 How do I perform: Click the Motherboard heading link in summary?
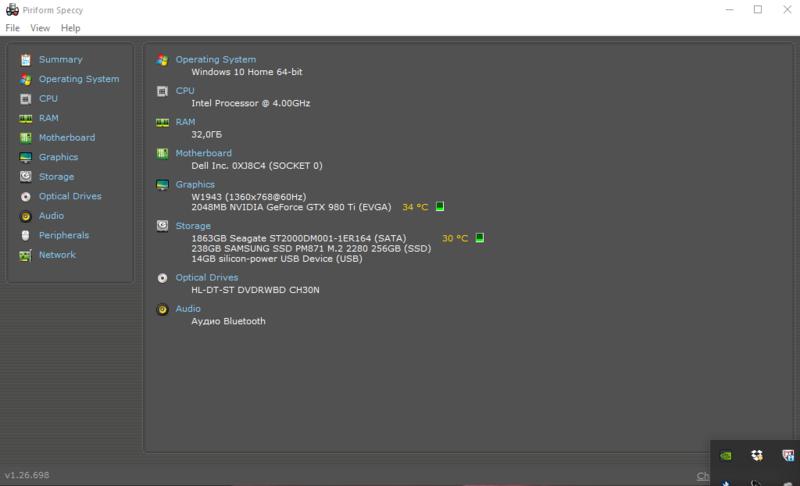204,153
